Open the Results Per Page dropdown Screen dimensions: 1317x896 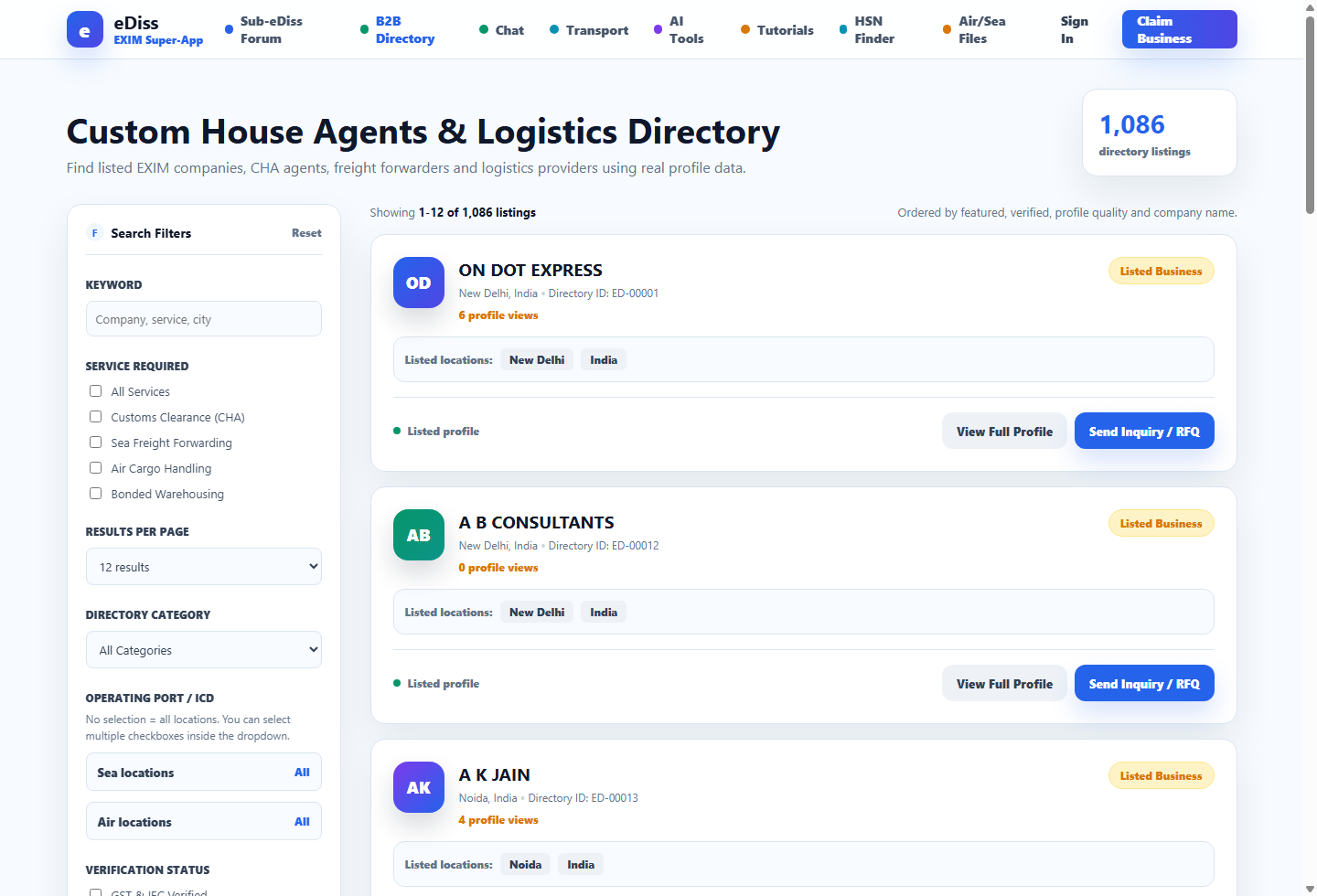coord(204,567)
